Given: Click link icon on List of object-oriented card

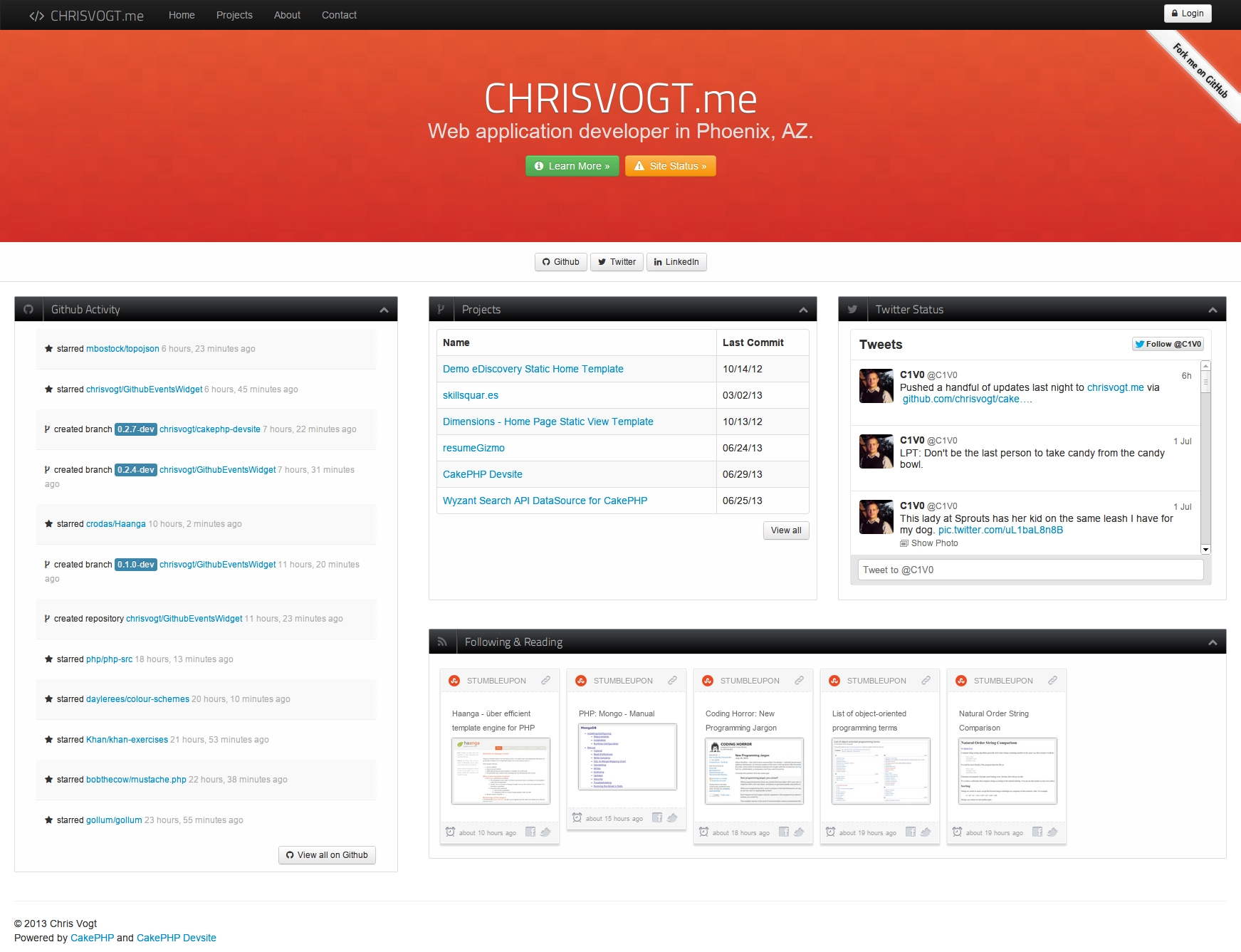Looking at the screenshot, I should (x=926, y=681).
